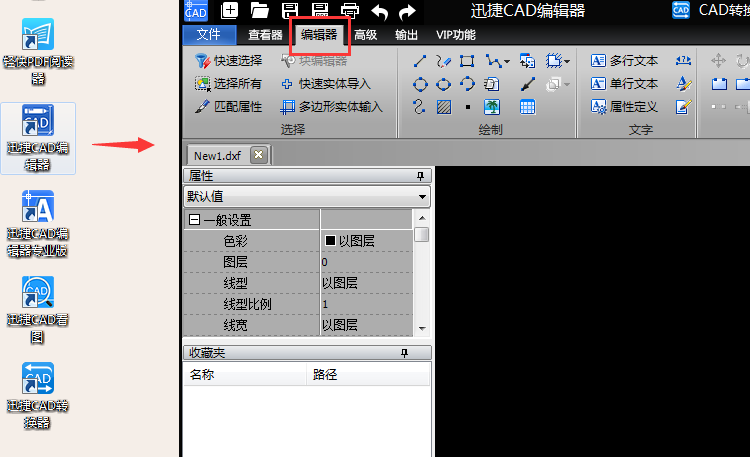Click 快速选择 button
Screen dimensions: 750x457
(229, 61)
